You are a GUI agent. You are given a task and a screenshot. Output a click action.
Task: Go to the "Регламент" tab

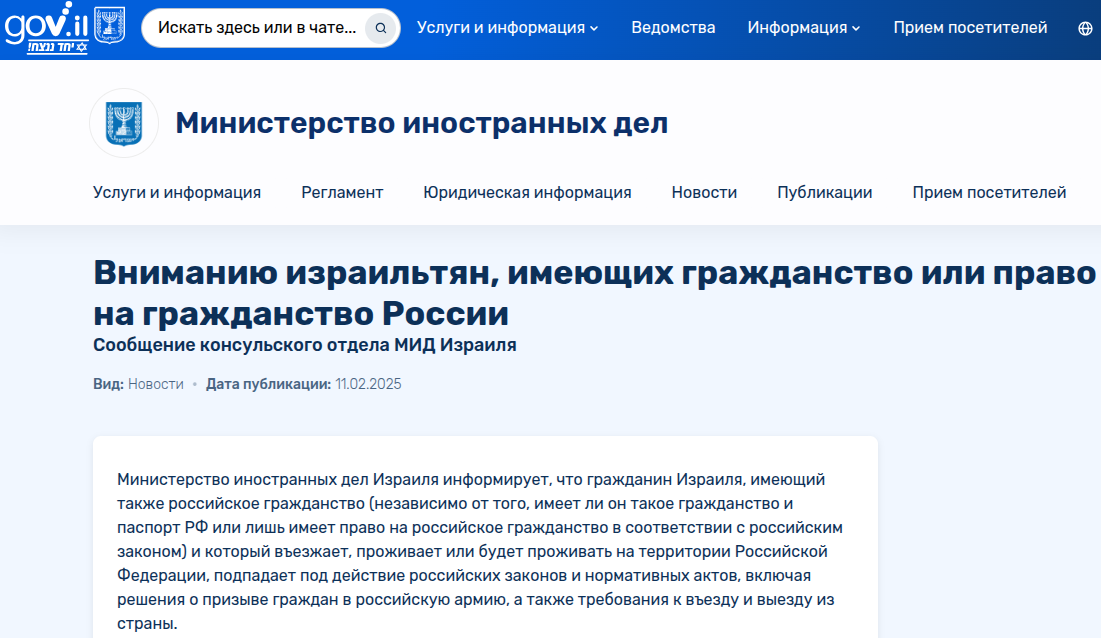coord(342,192)
